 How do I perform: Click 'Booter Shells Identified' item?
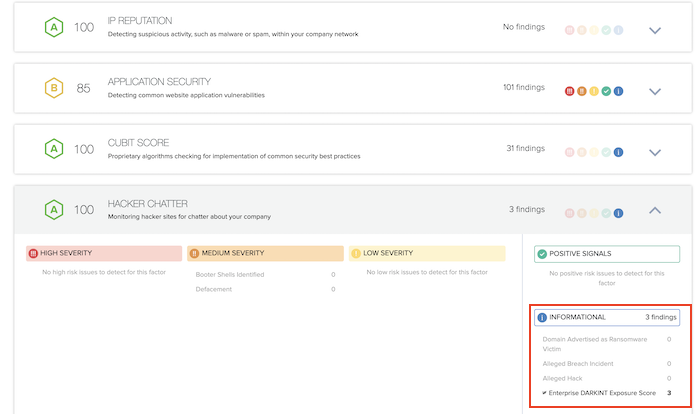[x=230, y=275]
